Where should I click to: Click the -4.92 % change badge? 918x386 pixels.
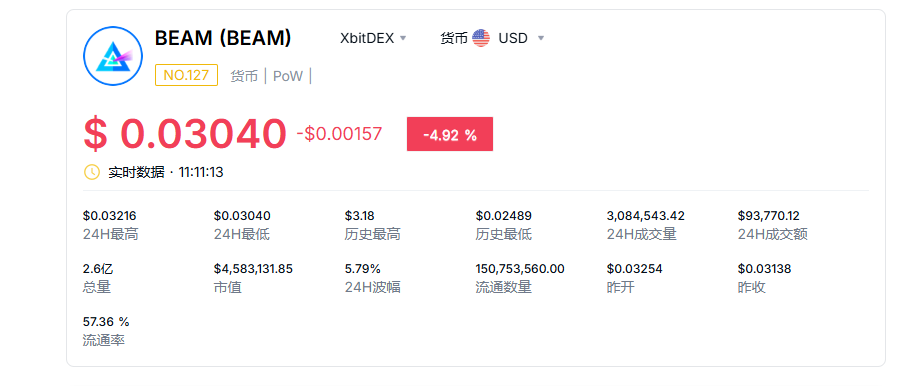(450, 134)
